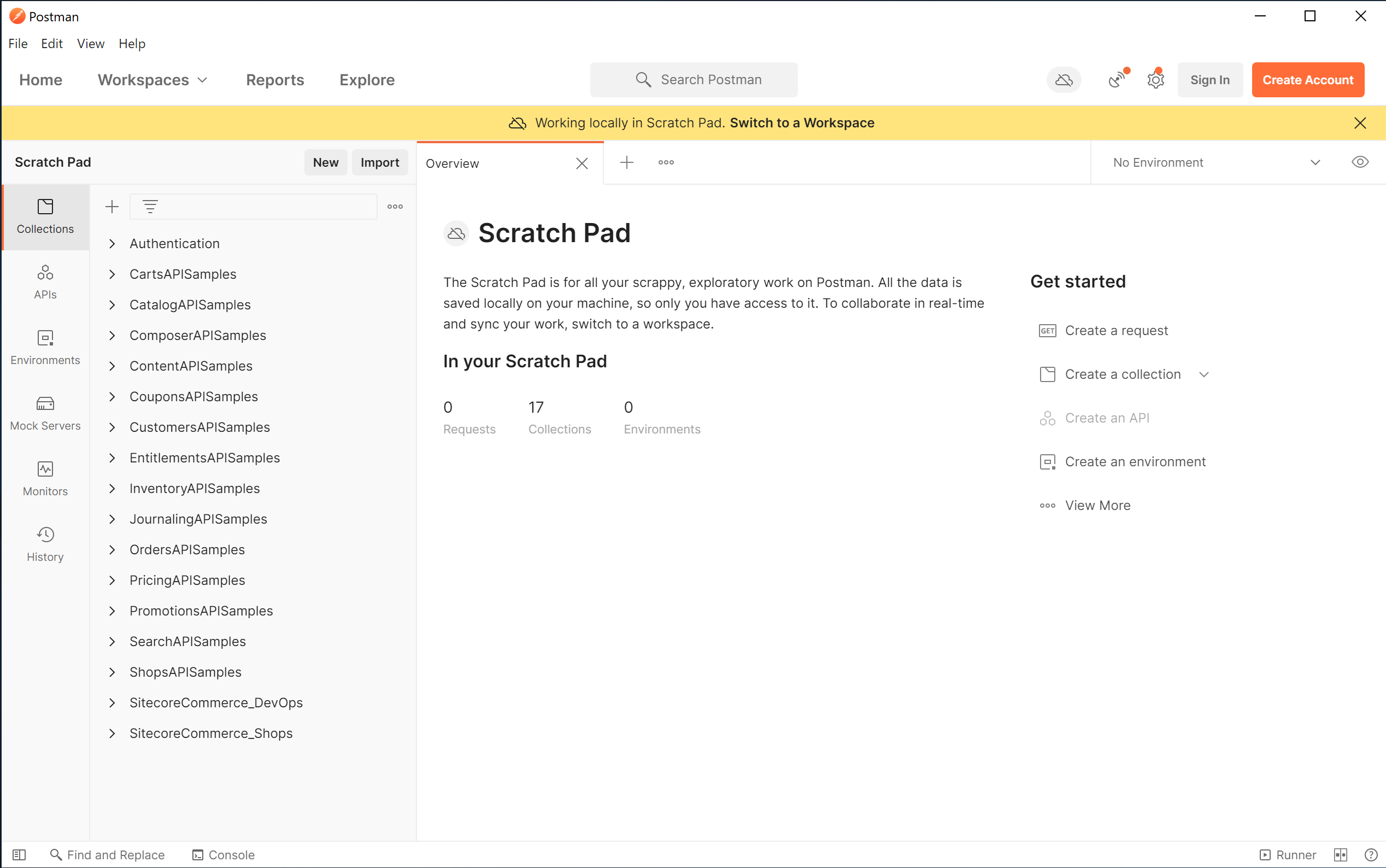
Task: Expand the ComposerAPISamples collection
Action: (112, 335)
